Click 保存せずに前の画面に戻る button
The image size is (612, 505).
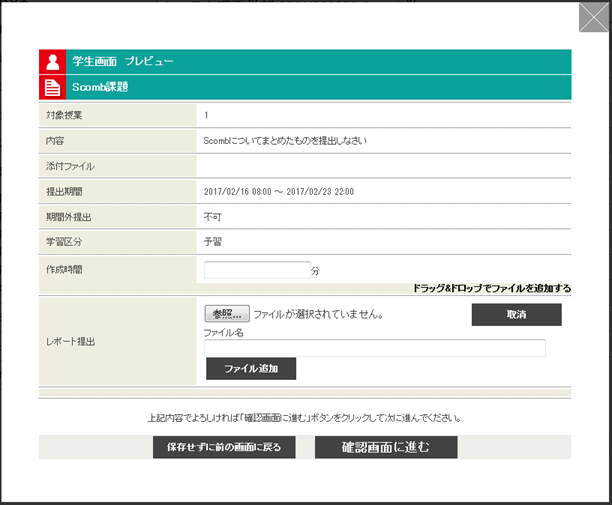pos(224,447)
